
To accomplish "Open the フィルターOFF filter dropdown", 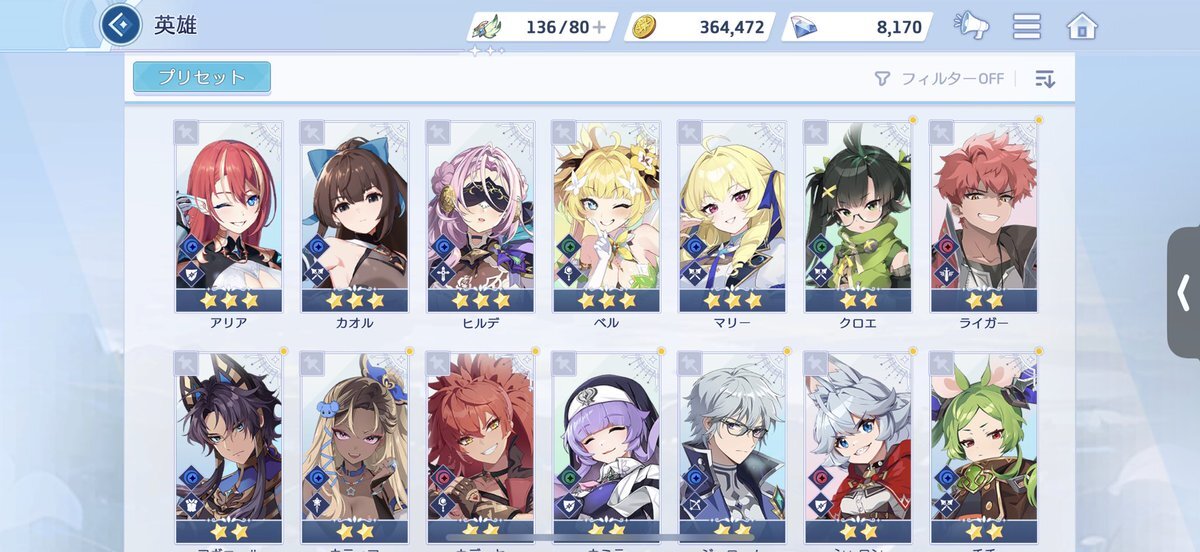I will tap(939, 79).
